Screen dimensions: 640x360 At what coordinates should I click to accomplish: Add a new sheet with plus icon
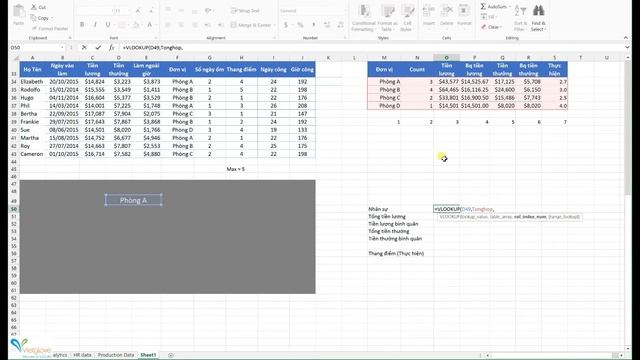(x=171, y=355)
